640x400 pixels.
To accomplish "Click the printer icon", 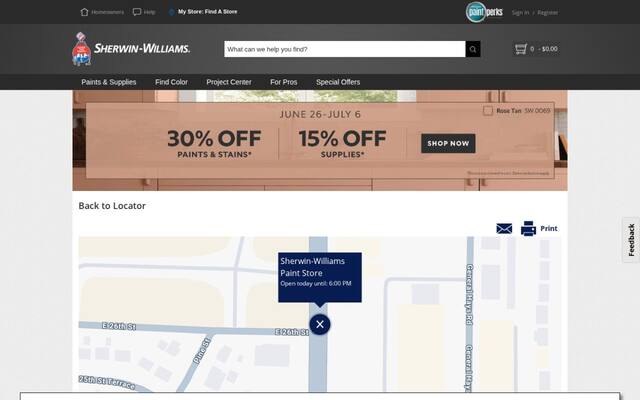I will [528, 229].
